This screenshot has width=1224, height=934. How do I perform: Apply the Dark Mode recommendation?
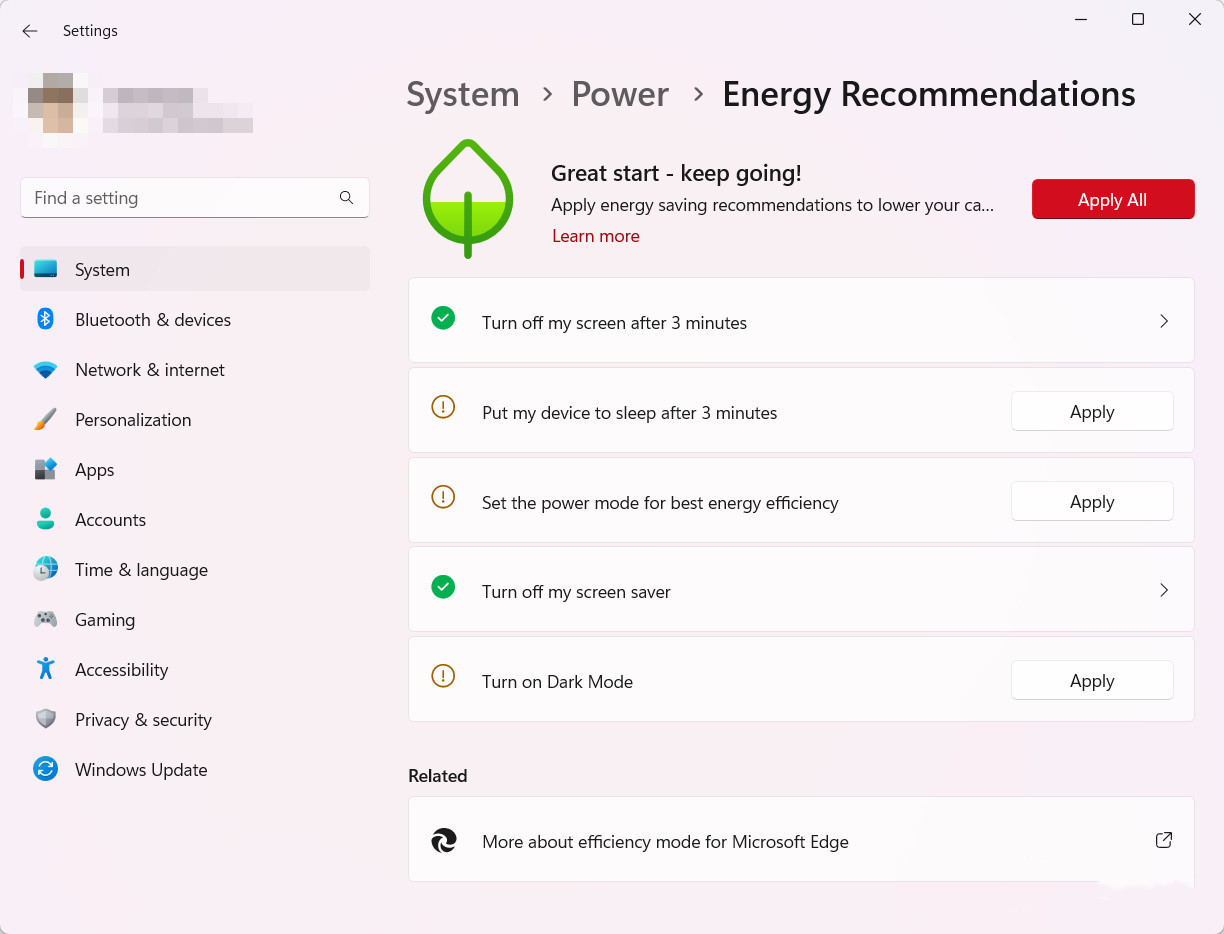click(x=1091, y=681)
